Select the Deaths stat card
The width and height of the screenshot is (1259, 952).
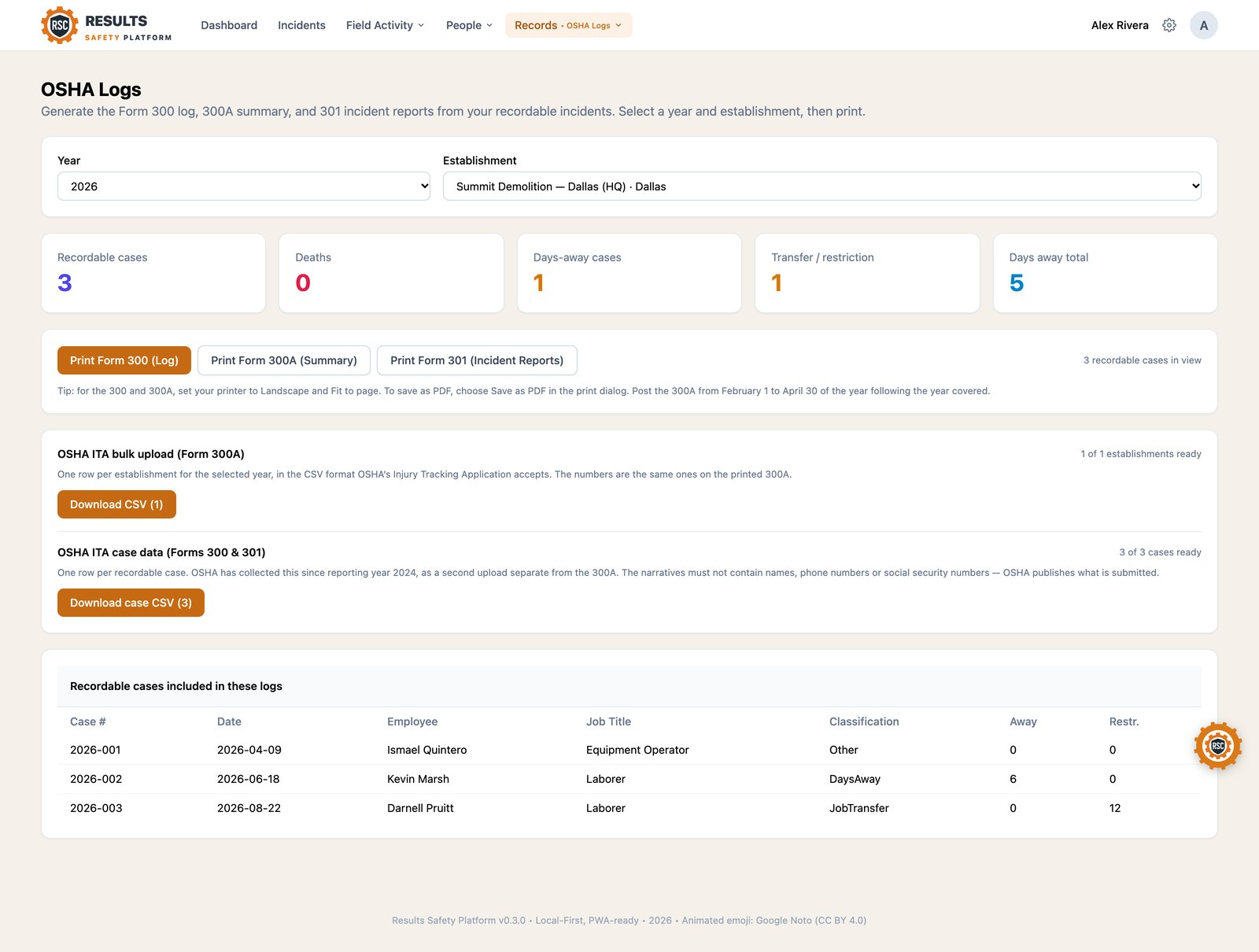tap(391, 273)
